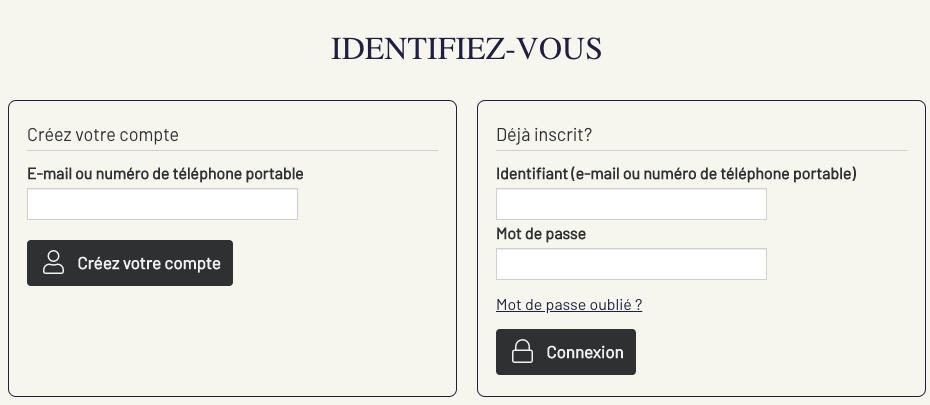
Task: Click the 'E-mail ou numéro de téléphone portable' label
Action: (165, 174)
